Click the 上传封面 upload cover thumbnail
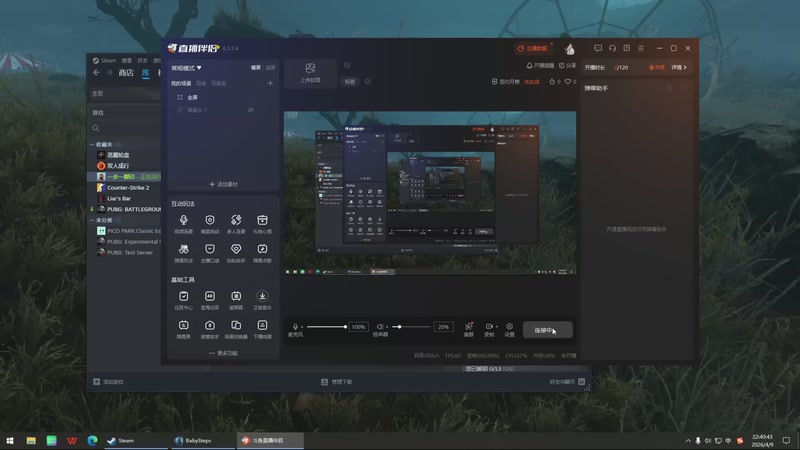This screenshot has height=450, width=800. click(x=310, y=72)
